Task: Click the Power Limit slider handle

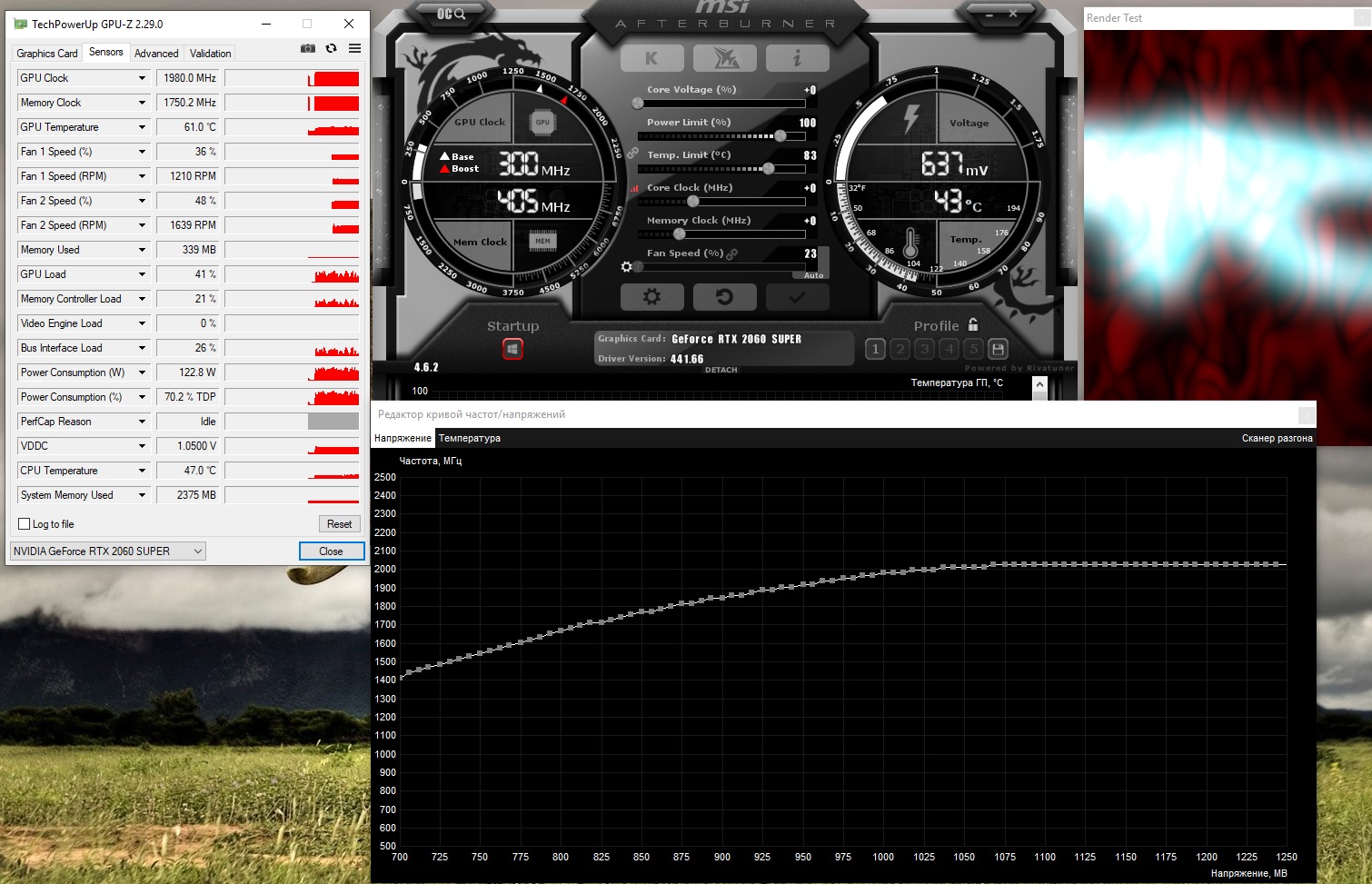Action: coord(780,136)
